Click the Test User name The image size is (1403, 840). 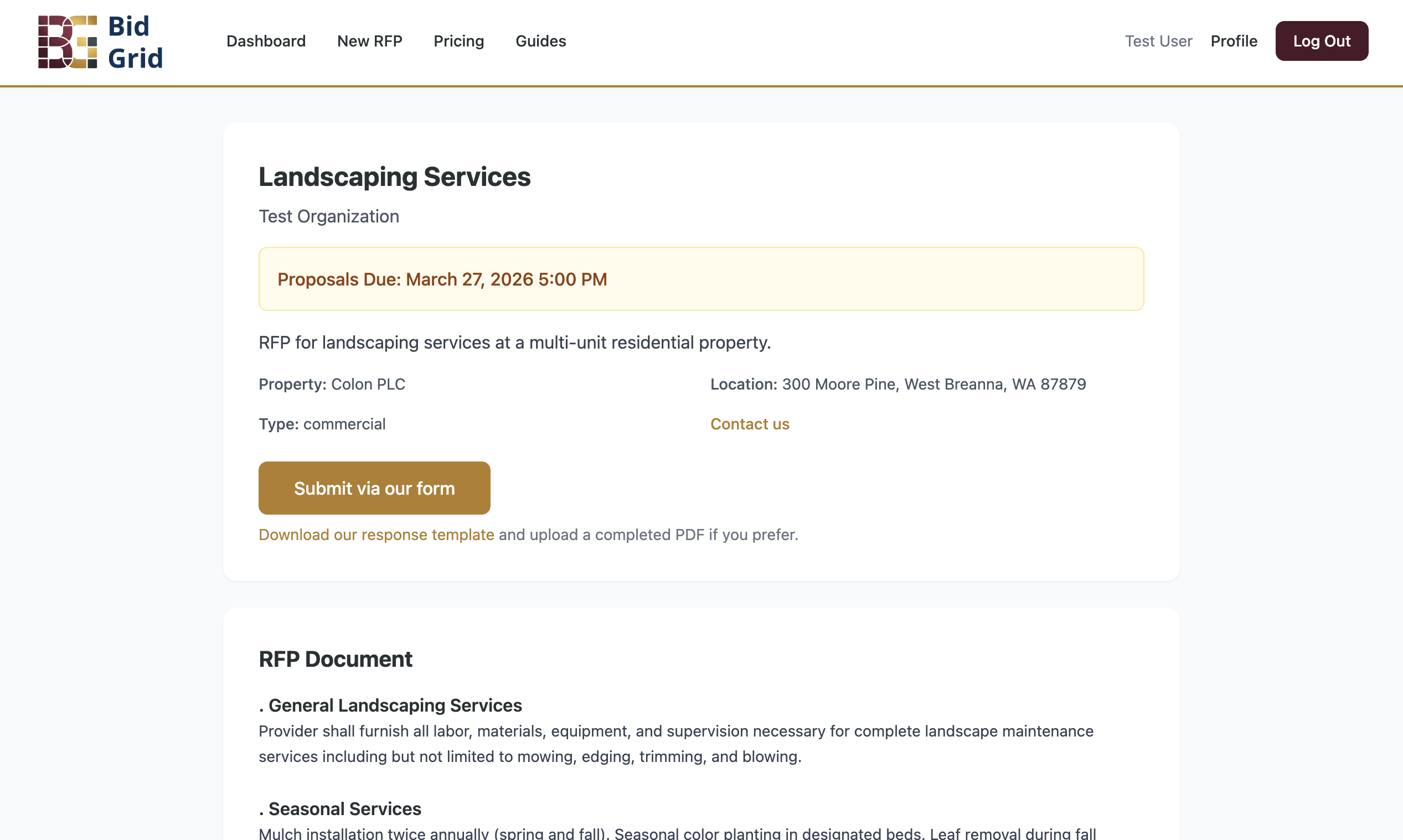click(x=1158, y=41)
